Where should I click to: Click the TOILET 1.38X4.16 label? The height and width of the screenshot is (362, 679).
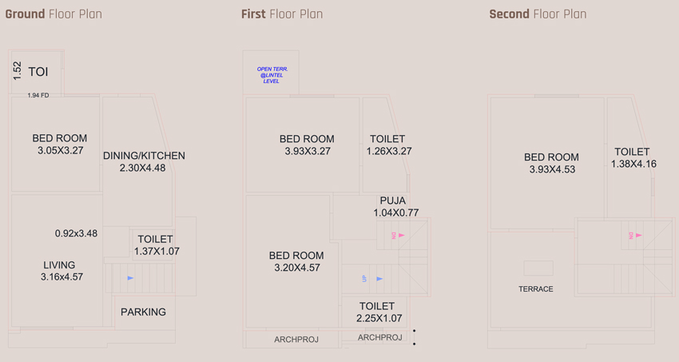634,158
